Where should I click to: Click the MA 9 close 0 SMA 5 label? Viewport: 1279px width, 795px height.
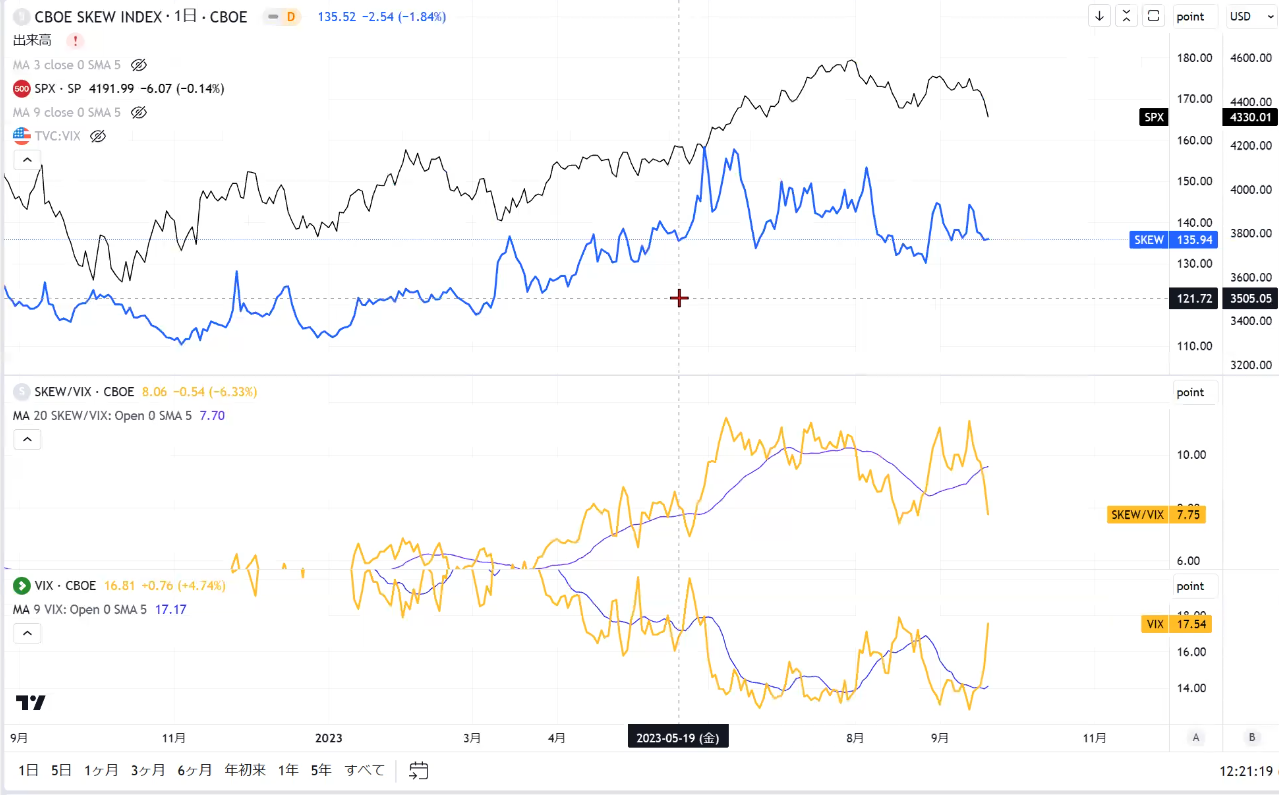click(68, 112)
